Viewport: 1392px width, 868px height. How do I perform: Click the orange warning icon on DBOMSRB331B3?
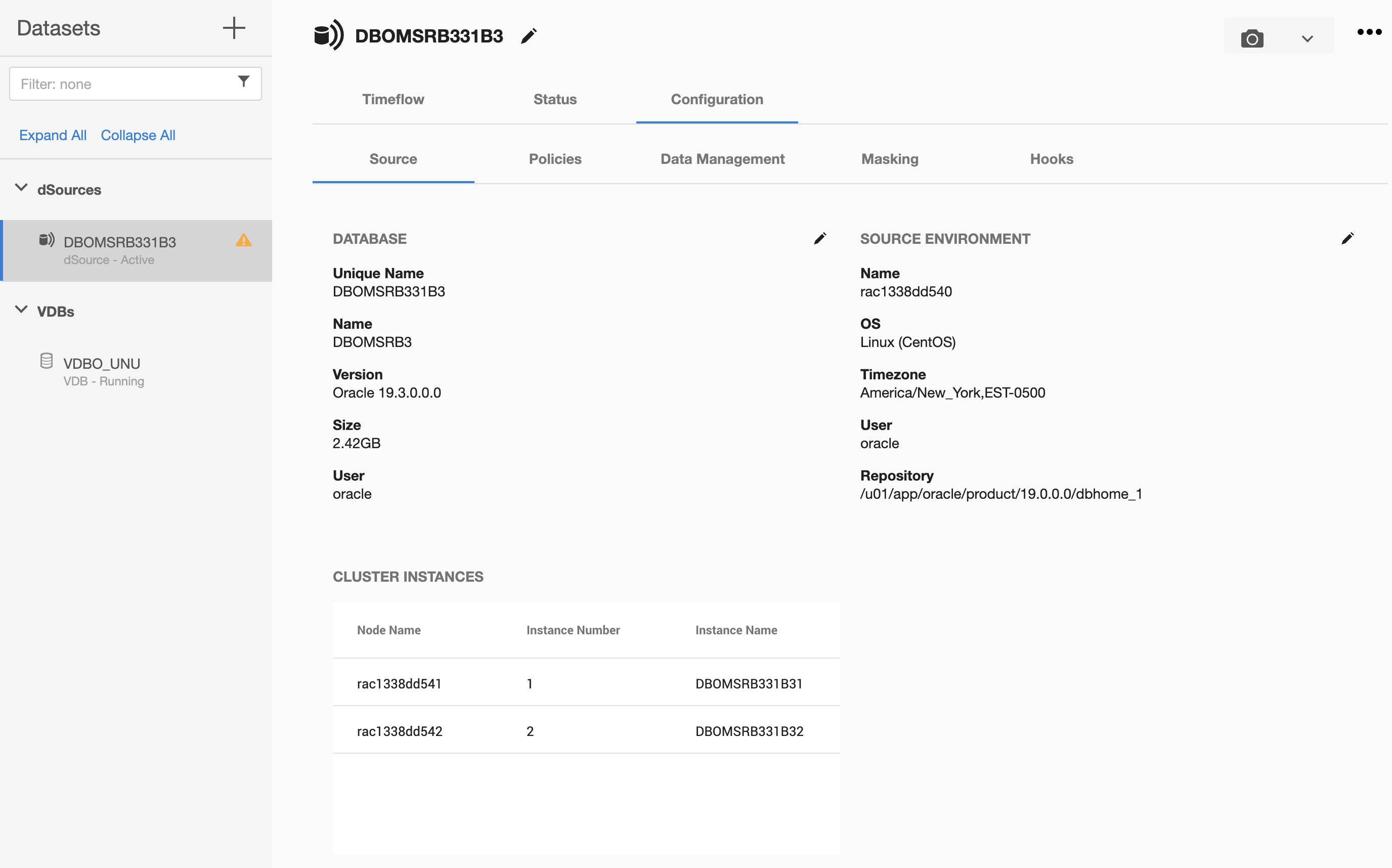pos(243,241)
